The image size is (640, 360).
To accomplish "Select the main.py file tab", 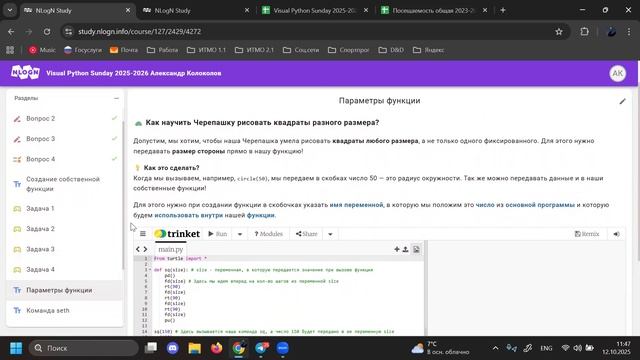I will click(171, 249).
